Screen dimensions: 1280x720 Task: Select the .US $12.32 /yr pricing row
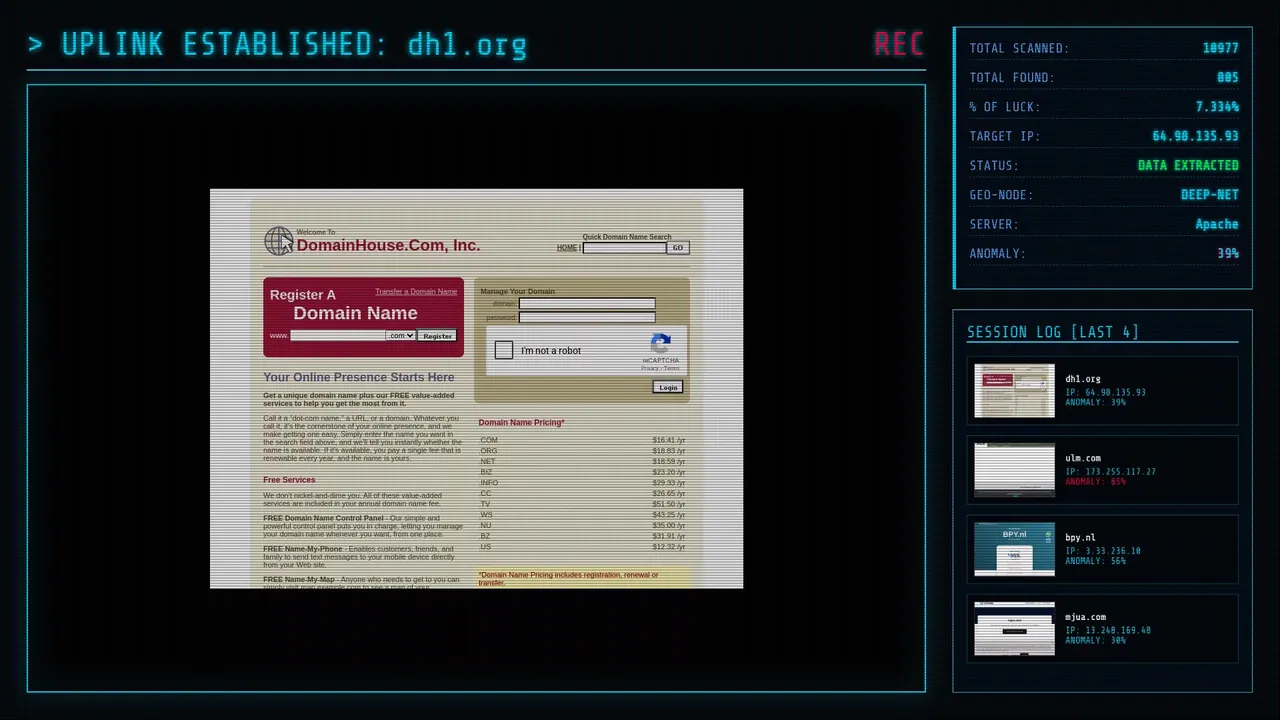point(582,547)
